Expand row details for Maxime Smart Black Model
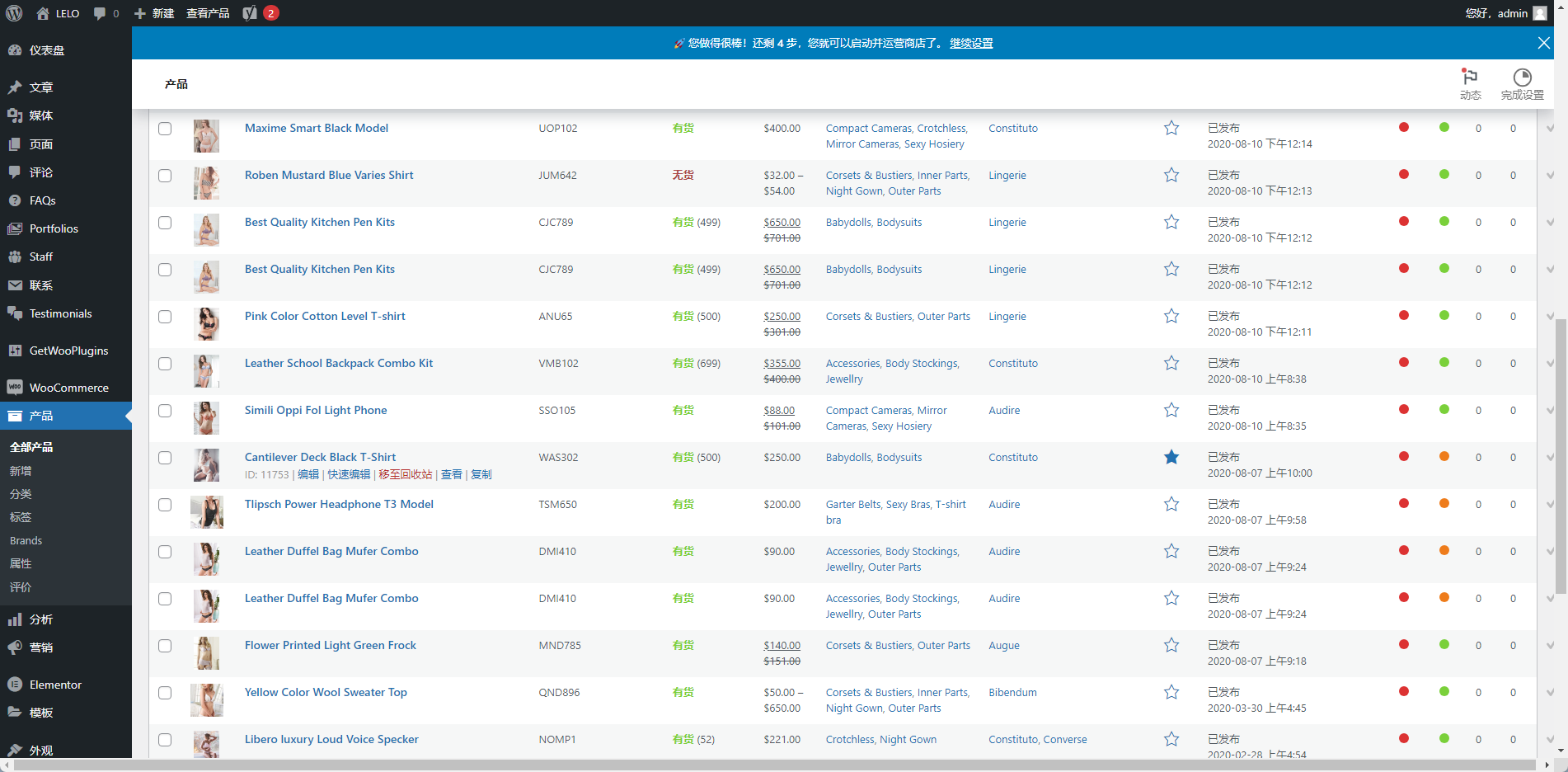1568x772 pixels. tap(1550, 129)
